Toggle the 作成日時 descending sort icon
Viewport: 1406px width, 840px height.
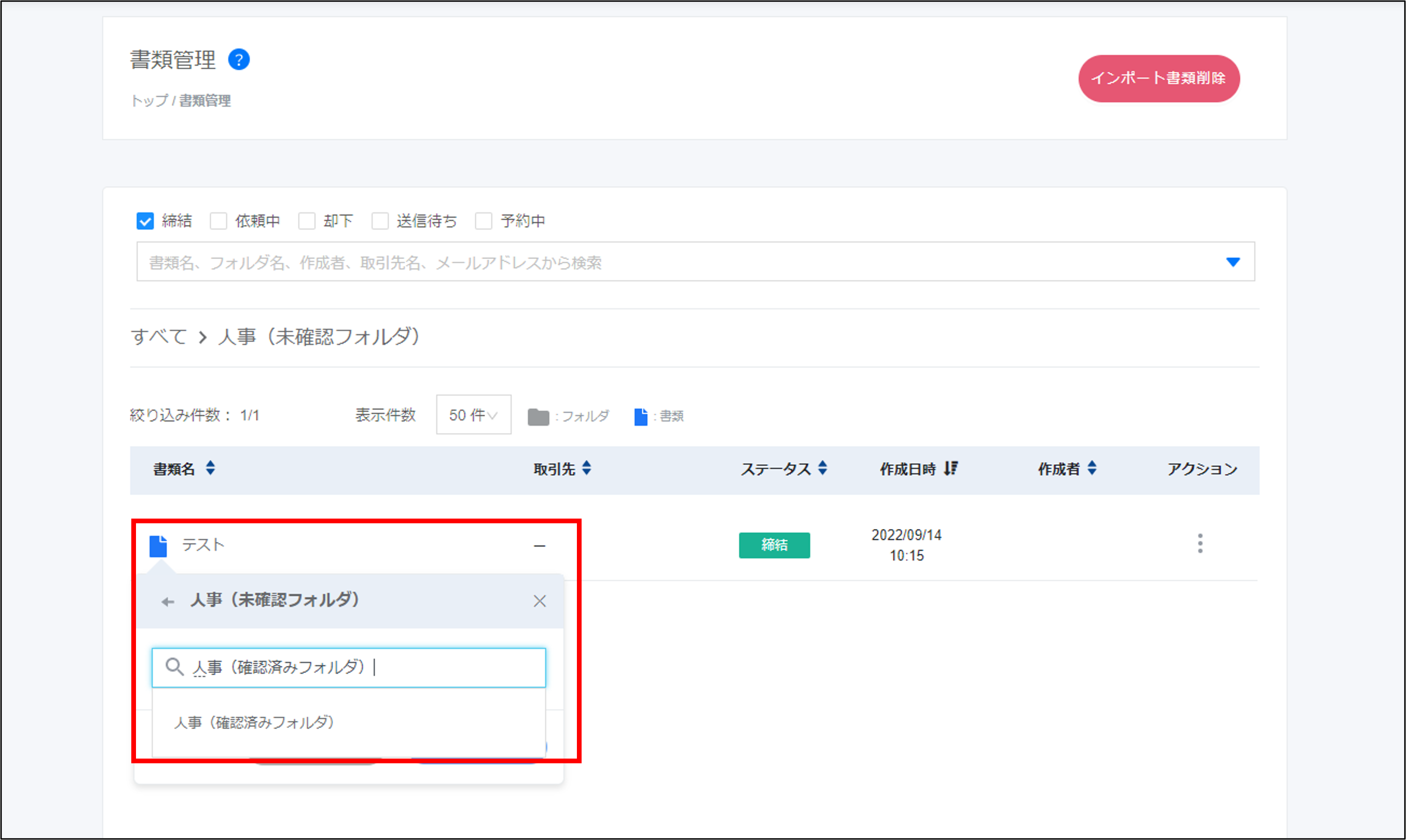click(x=951, y=468)
